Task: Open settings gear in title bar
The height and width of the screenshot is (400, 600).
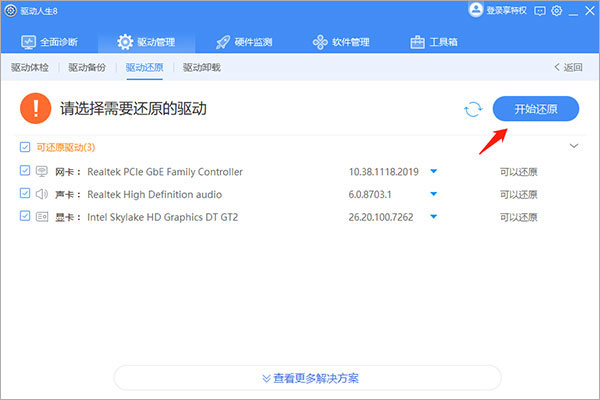Action: 557,11
